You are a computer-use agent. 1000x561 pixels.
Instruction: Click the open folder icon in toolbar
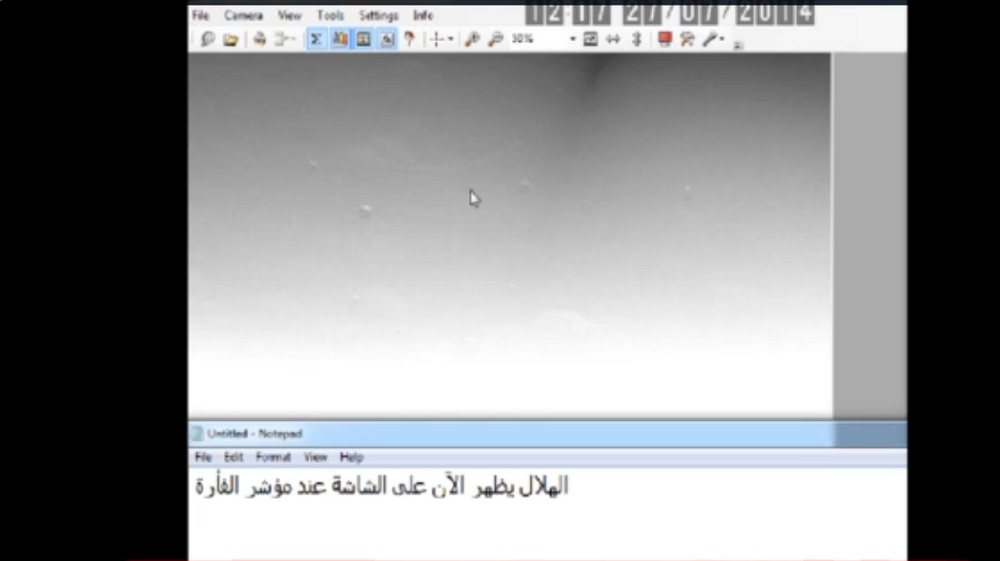[231, 39]
